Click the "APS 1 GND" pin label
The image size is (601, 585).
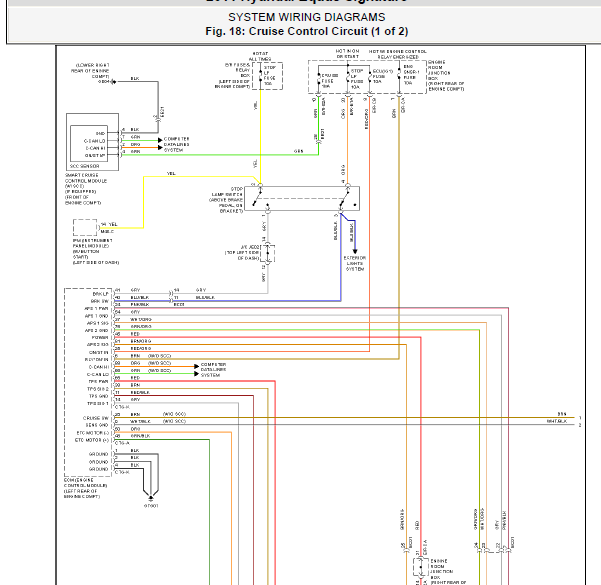(97, 316)
